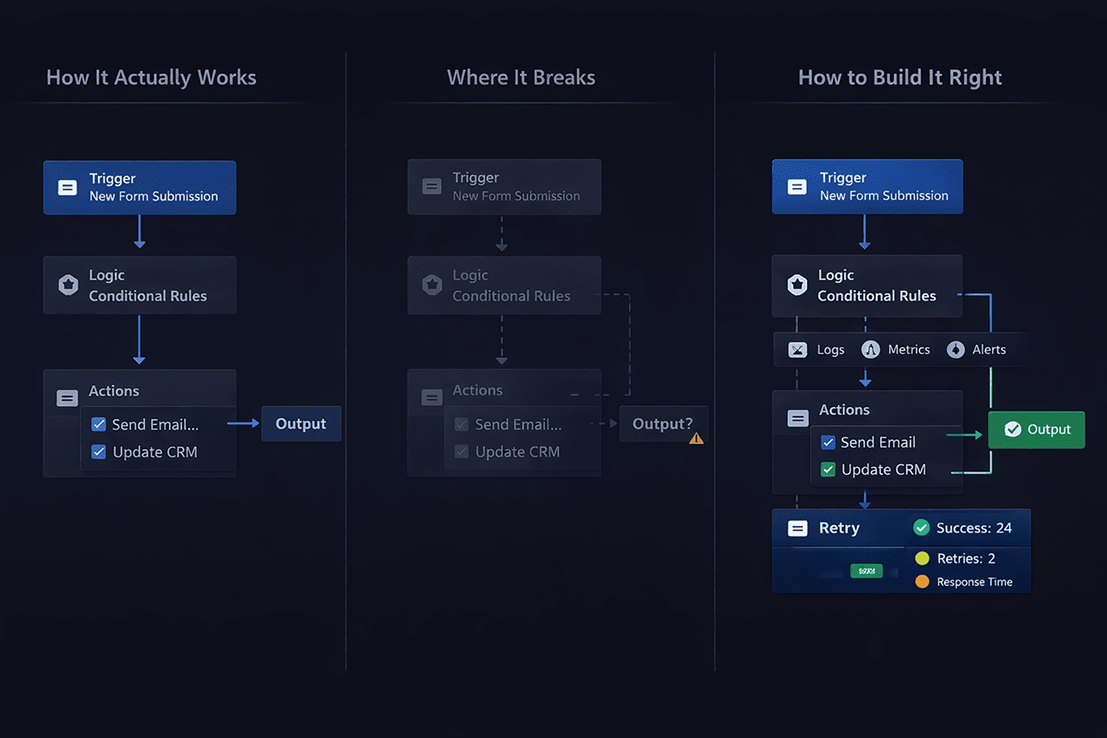Click the Metrics icon
Viewport: 1107px width, 738px height.
(x=871, y=350)
